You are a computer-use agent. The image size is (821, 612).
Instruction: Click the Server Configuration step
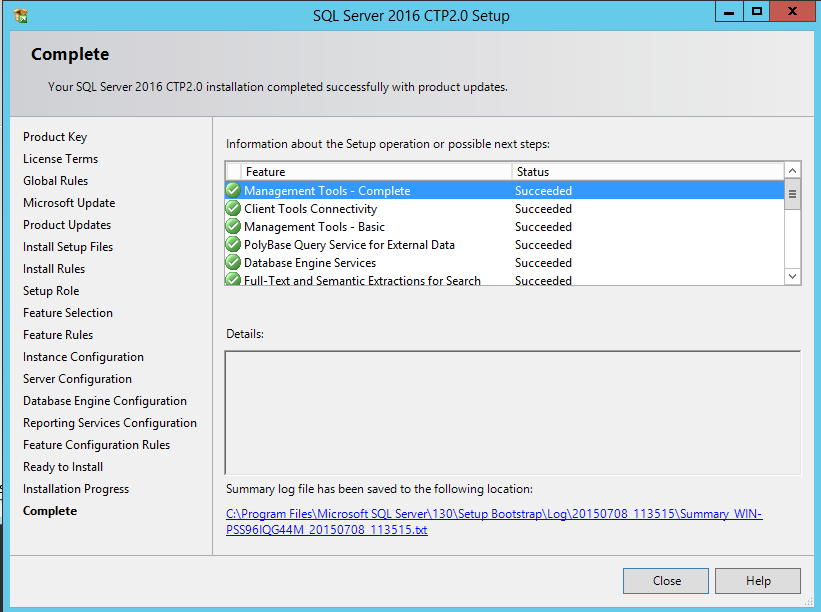coord(77,379)
